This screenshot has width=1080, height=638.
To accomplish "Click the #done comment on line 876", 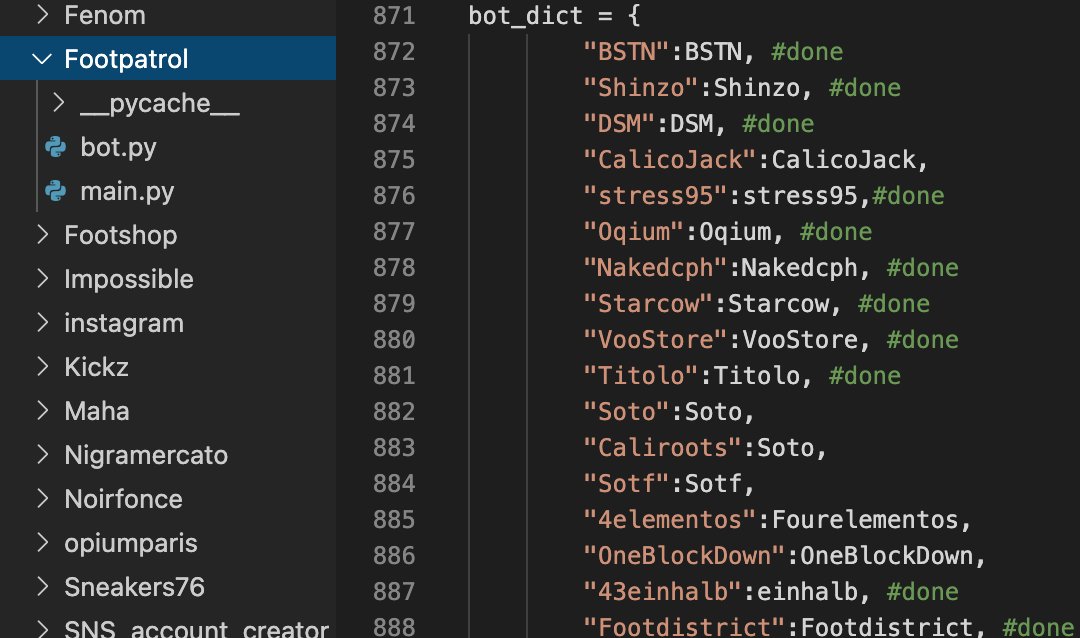I will [908, 195].
